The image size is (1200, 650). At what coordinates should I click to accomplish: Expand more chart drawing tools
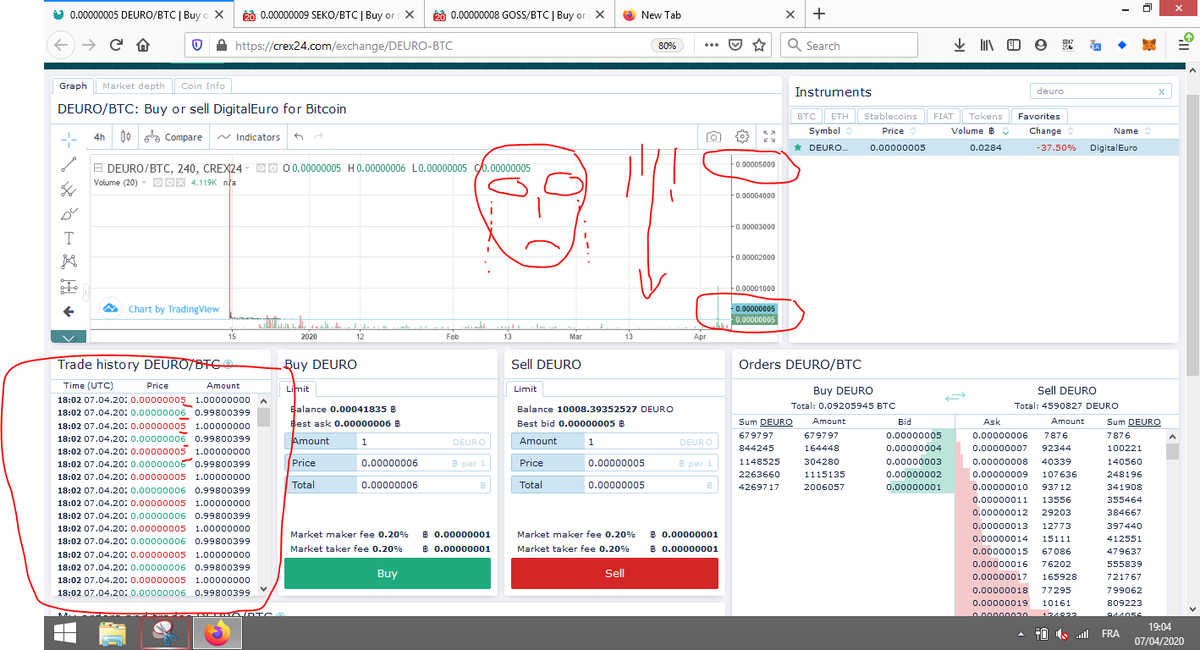tap(68, 337)
